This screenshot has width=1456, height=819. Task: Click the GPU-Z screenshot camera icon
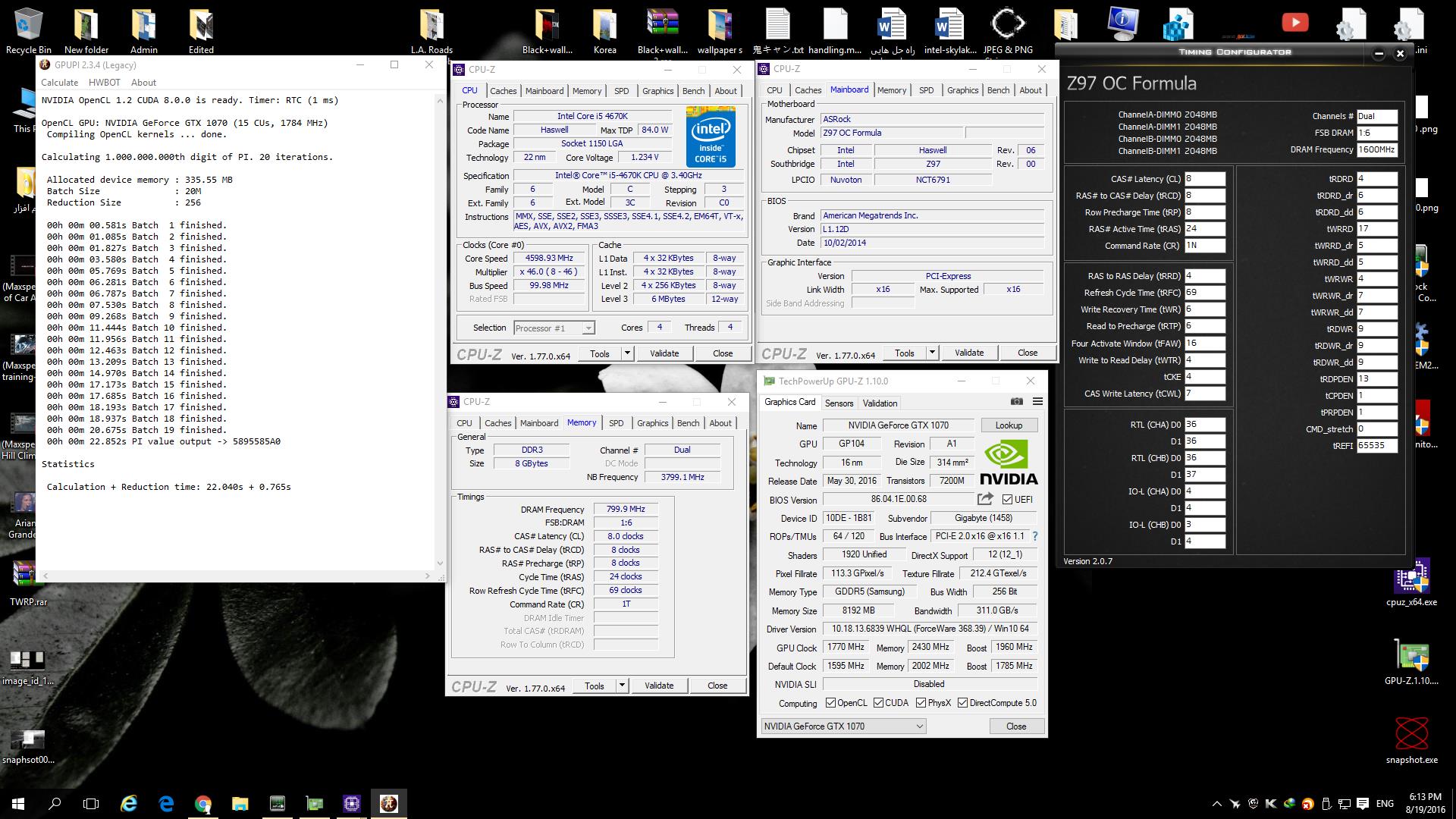coord(1017,402)
